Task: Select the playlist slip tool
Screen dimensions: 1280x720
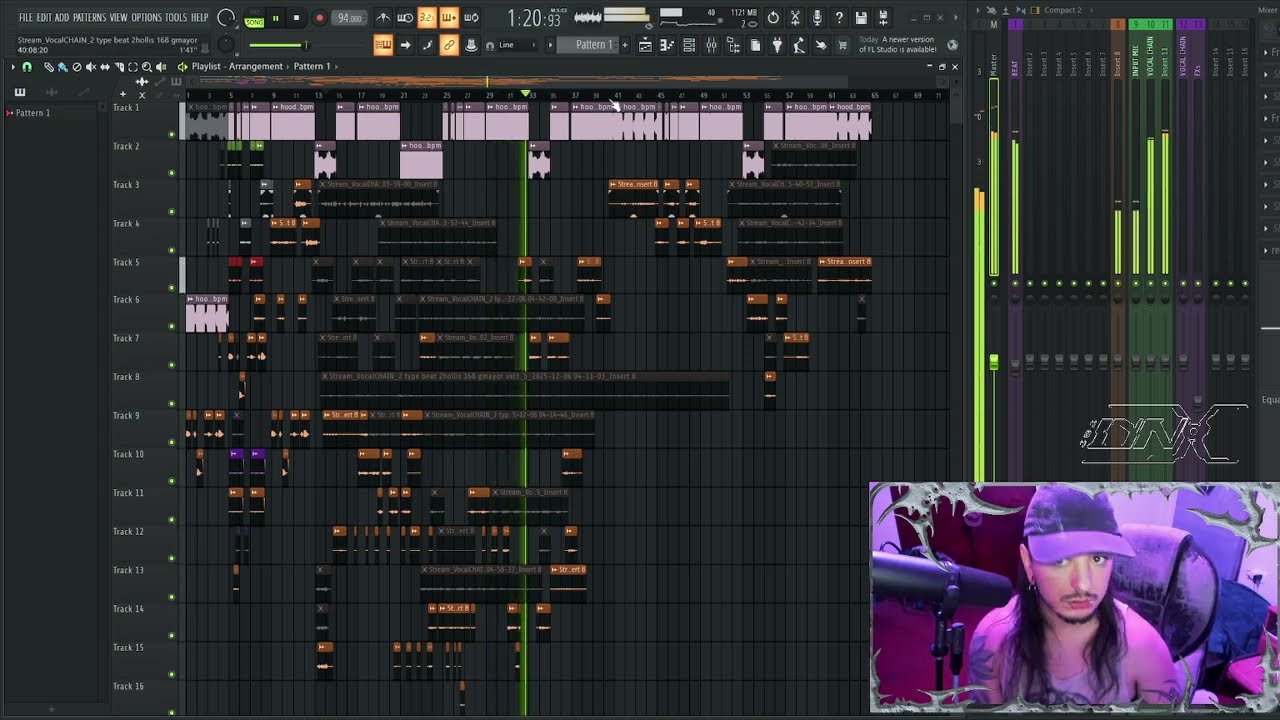Action: click(105, 67)
